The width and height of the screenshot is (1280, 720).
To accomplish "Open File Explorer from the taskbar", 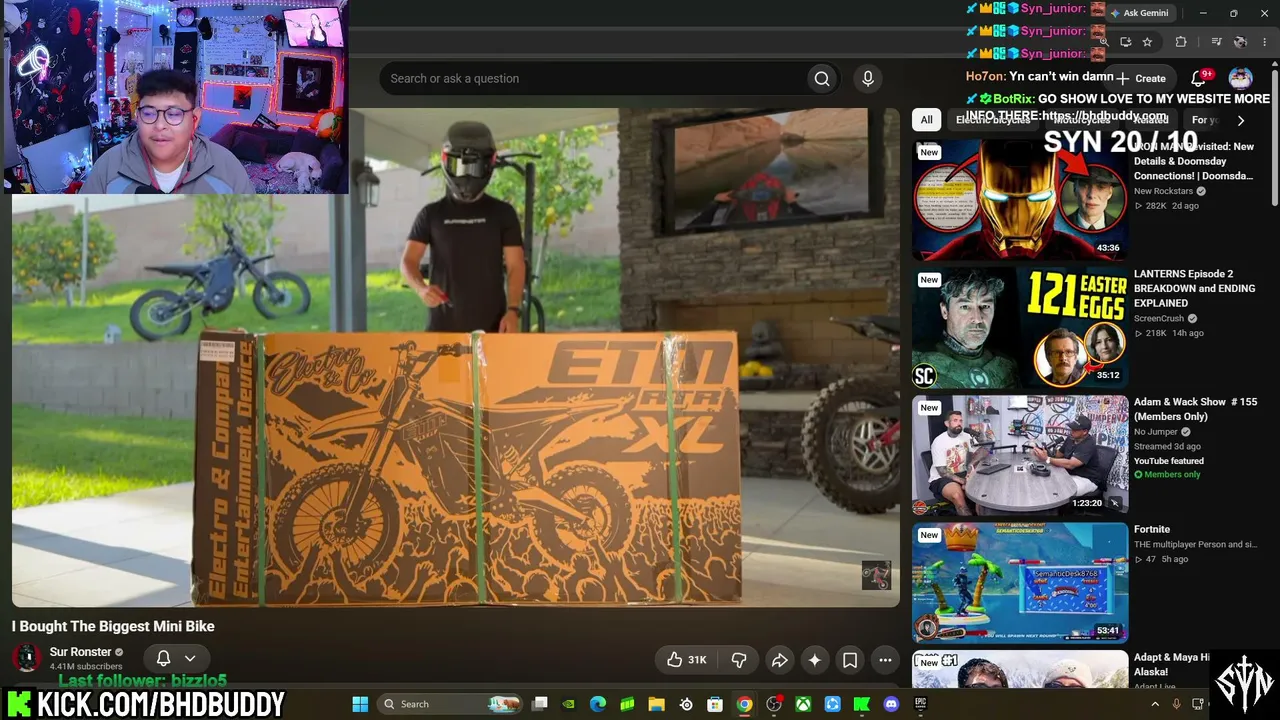I will coord(656,704).
